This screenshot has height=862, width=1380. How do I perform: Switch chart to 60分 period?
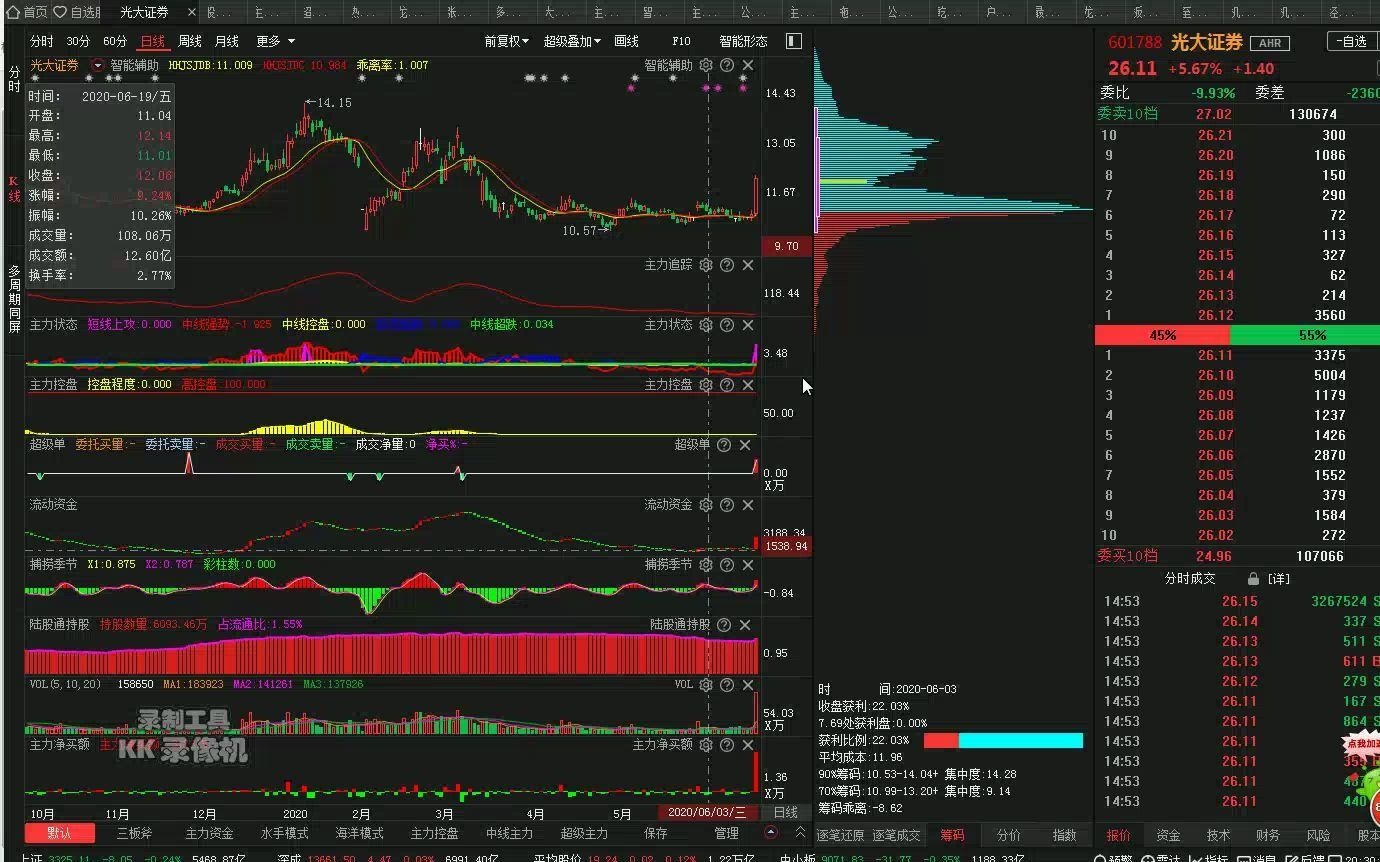(x=115, y=41)
